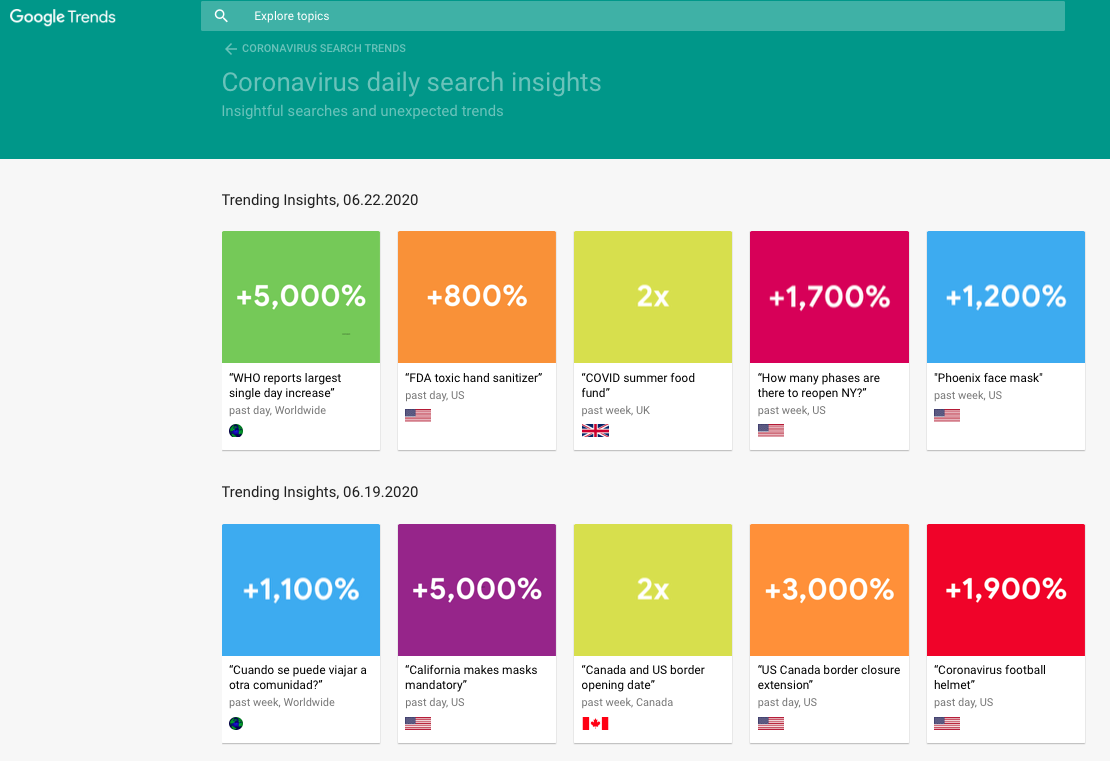Click Canada flag under border opening date card
The image size is (1110, 761).
click(595, 723)
